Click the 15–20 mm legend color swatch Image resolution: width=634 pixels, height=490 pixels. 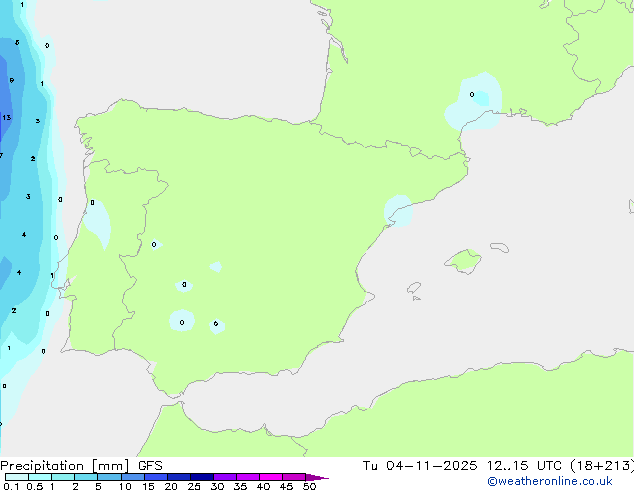click(156, 477)
